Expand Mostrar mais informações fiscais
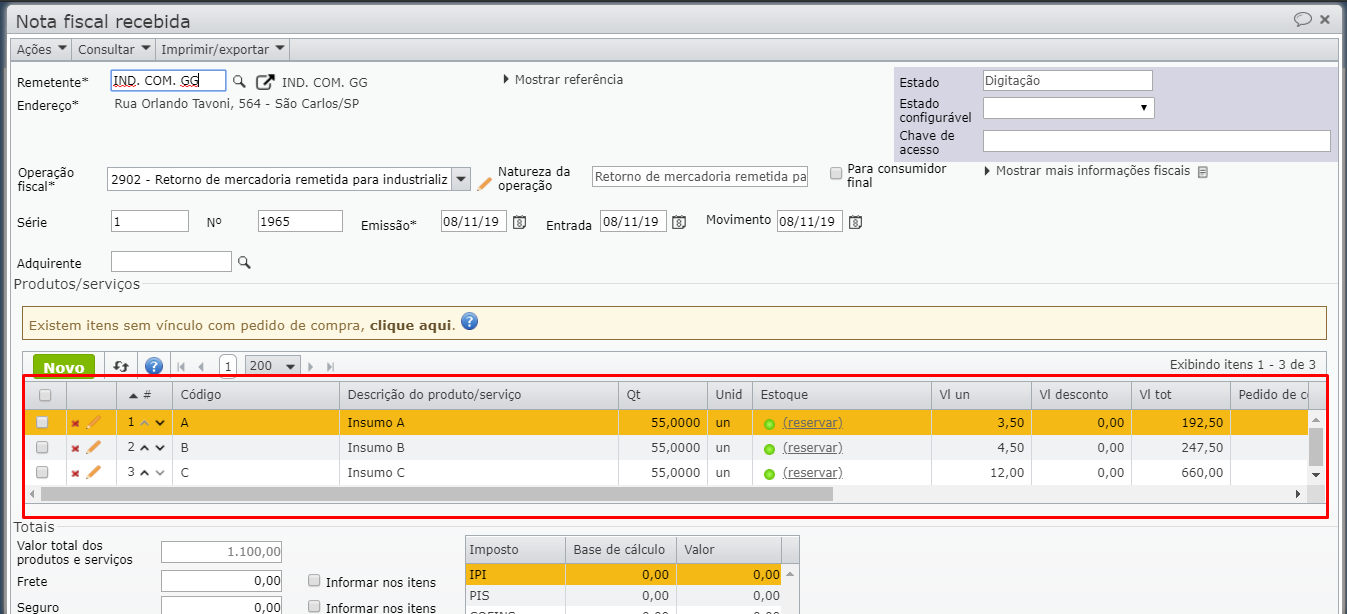 [x=1087, y=171]
